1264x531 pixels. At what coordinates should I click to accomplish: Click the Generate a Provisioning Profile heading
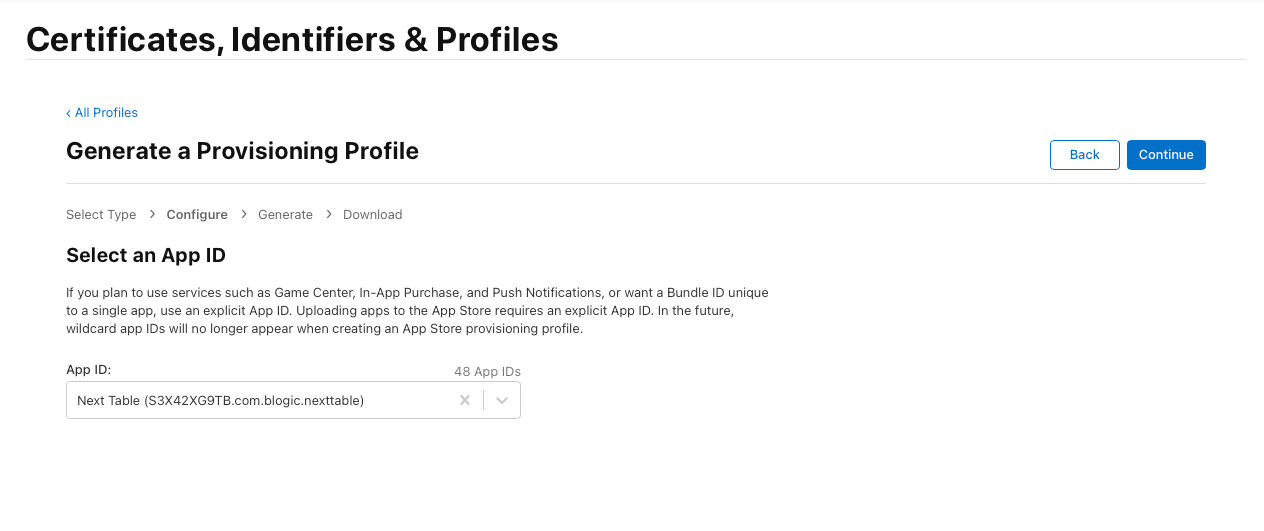pyautogui.click(x=242, y=151)
